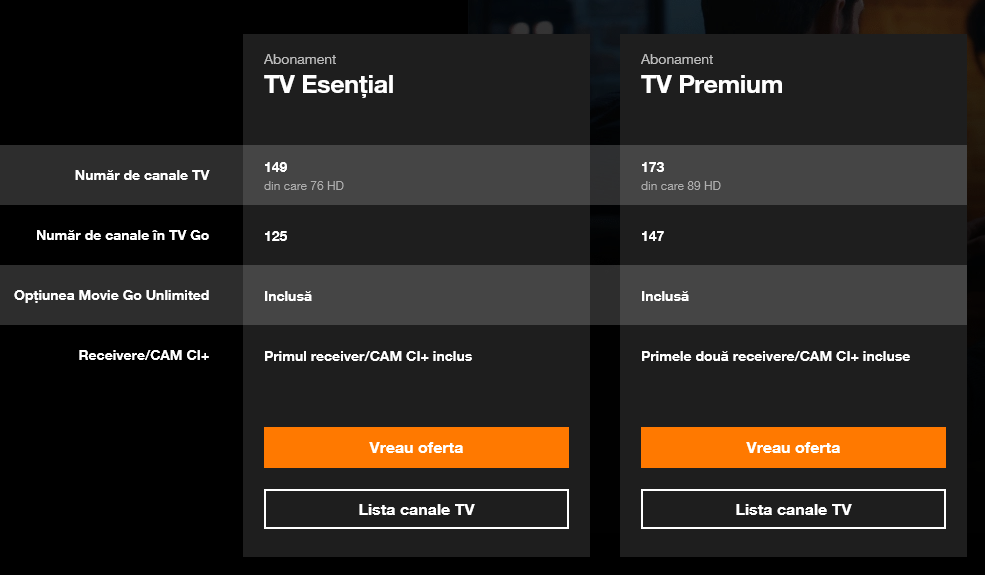Click the Receivere/CAM CI+ row label
This screenshot has height=575, width=985.
pos(144,355)
